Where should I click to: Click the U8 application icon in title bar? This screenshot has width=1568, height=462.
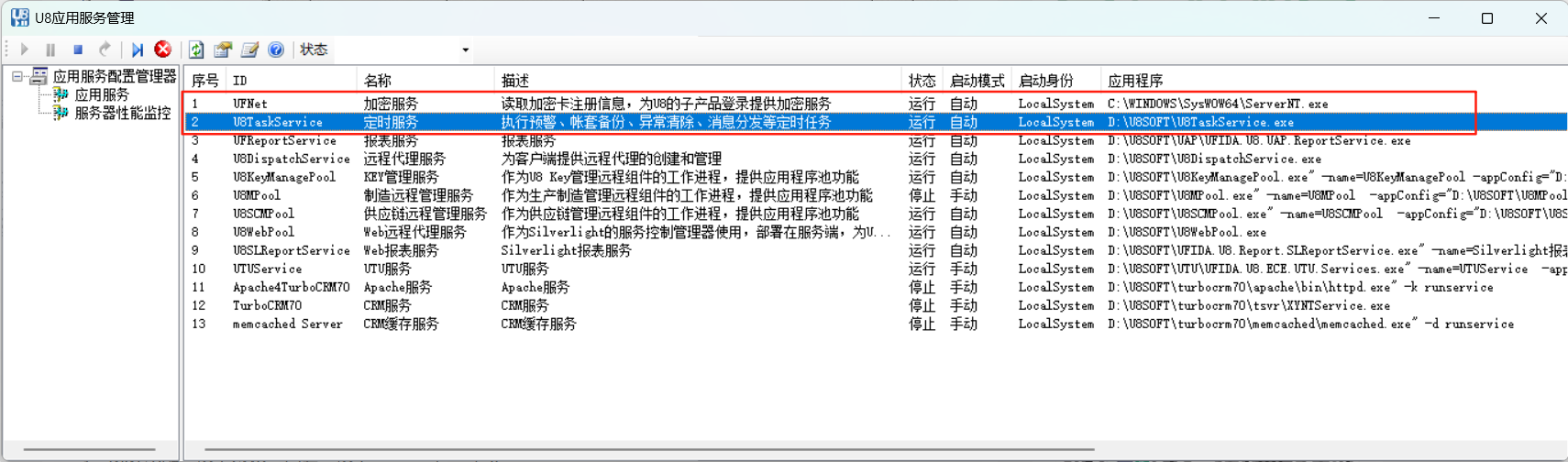(x=19, y=17)
